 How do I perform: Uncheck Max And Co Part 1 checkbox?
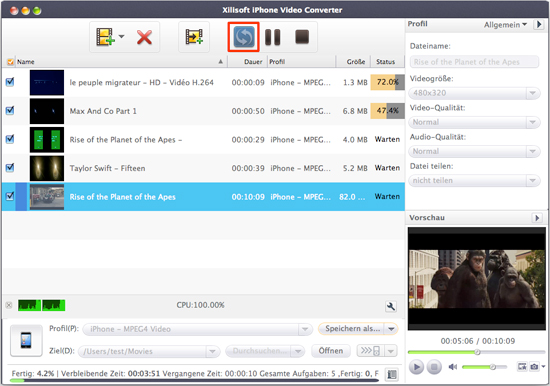[10, 111]
